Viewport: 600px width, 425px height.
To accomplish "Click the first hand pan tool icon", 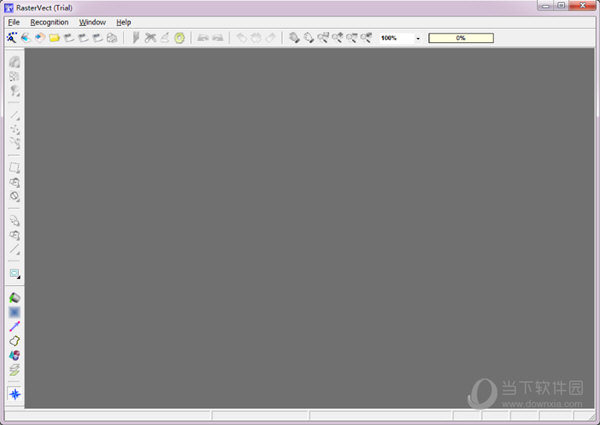I will tap(294, 37).
